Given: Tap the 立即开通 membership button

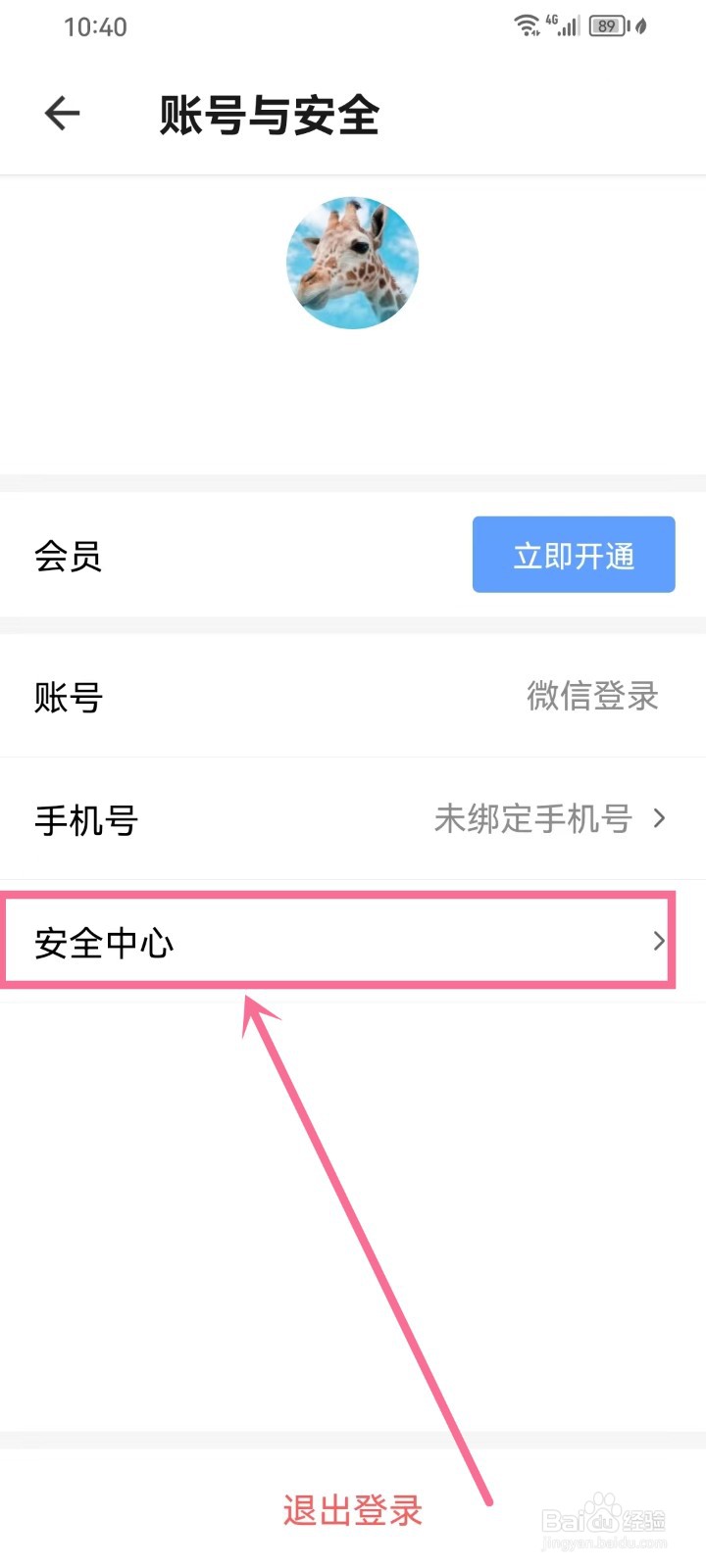Looking at the screenshot, I should click(574, 555).
